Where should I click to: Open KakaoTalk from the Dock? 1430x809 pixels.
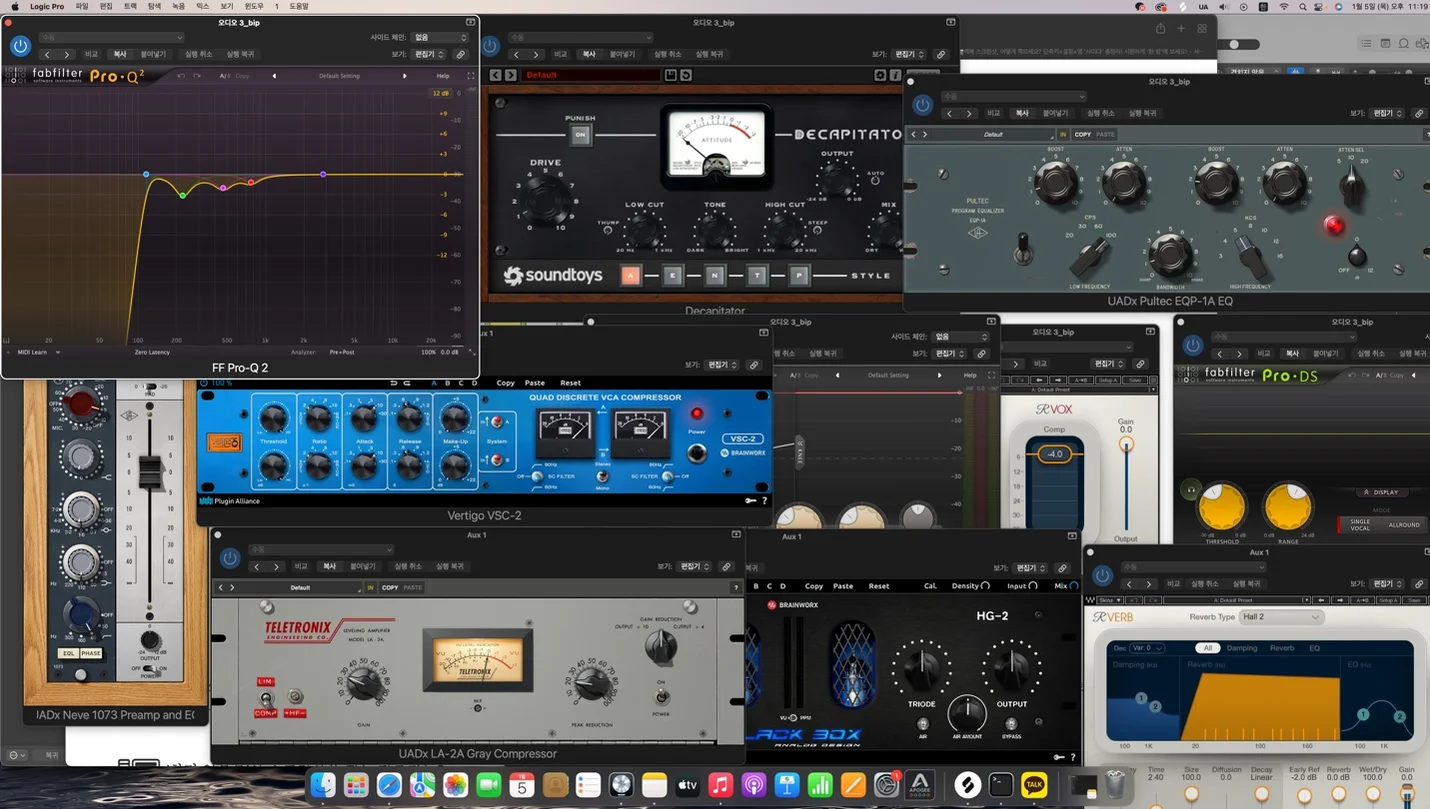coord(1034,785)
